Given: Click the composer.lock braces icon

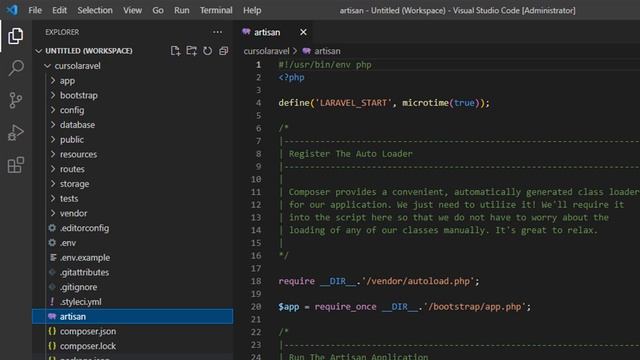Looking at the screenshot, I should click(52, 346).
